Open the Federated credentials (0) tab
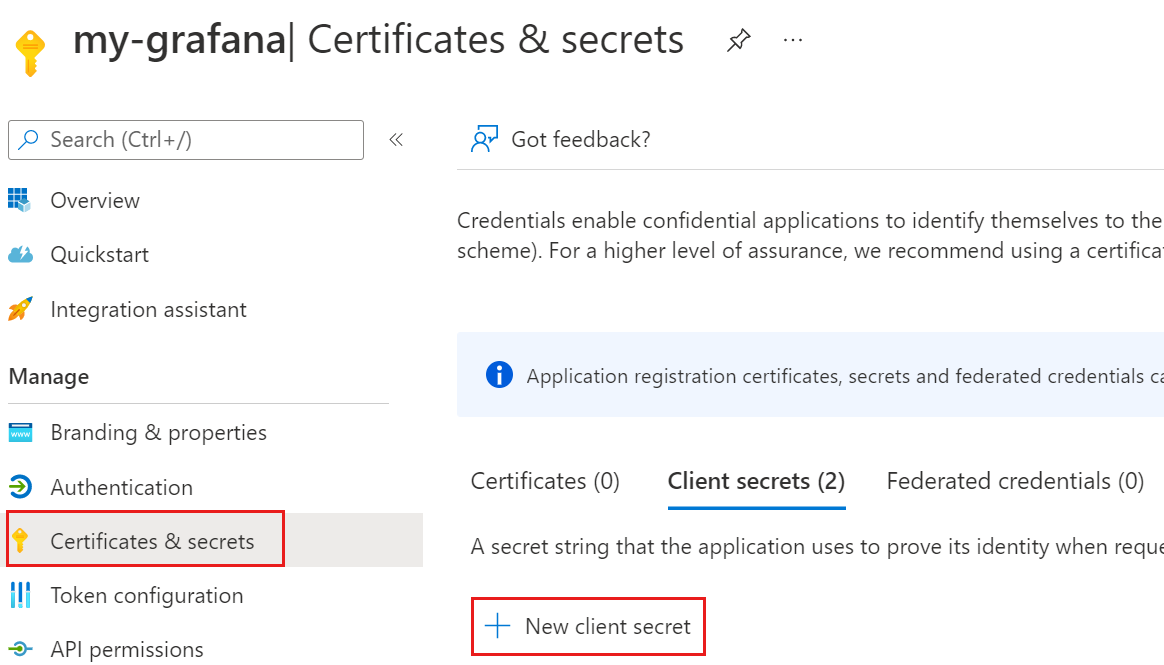The height and width of the screenshot is (665, 1164). pos(1015,481)
